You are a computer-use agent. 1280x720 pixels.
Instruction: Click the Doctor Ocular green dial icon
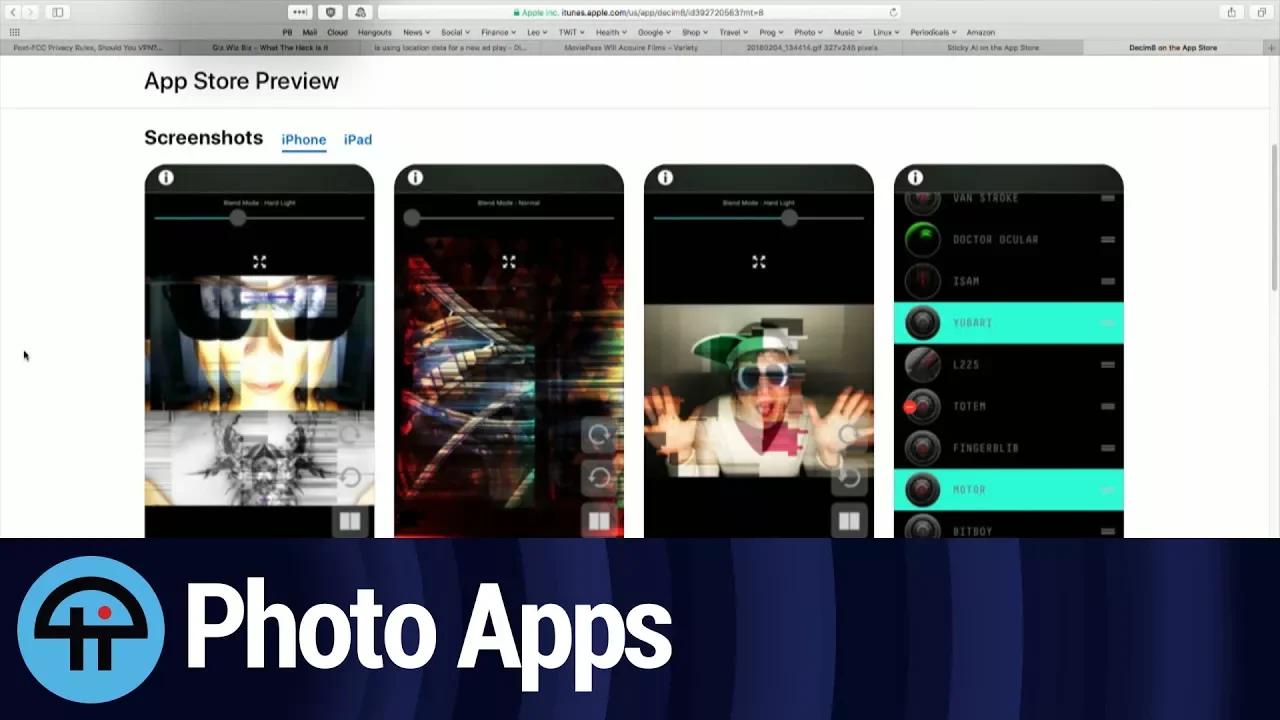[923, 240]
